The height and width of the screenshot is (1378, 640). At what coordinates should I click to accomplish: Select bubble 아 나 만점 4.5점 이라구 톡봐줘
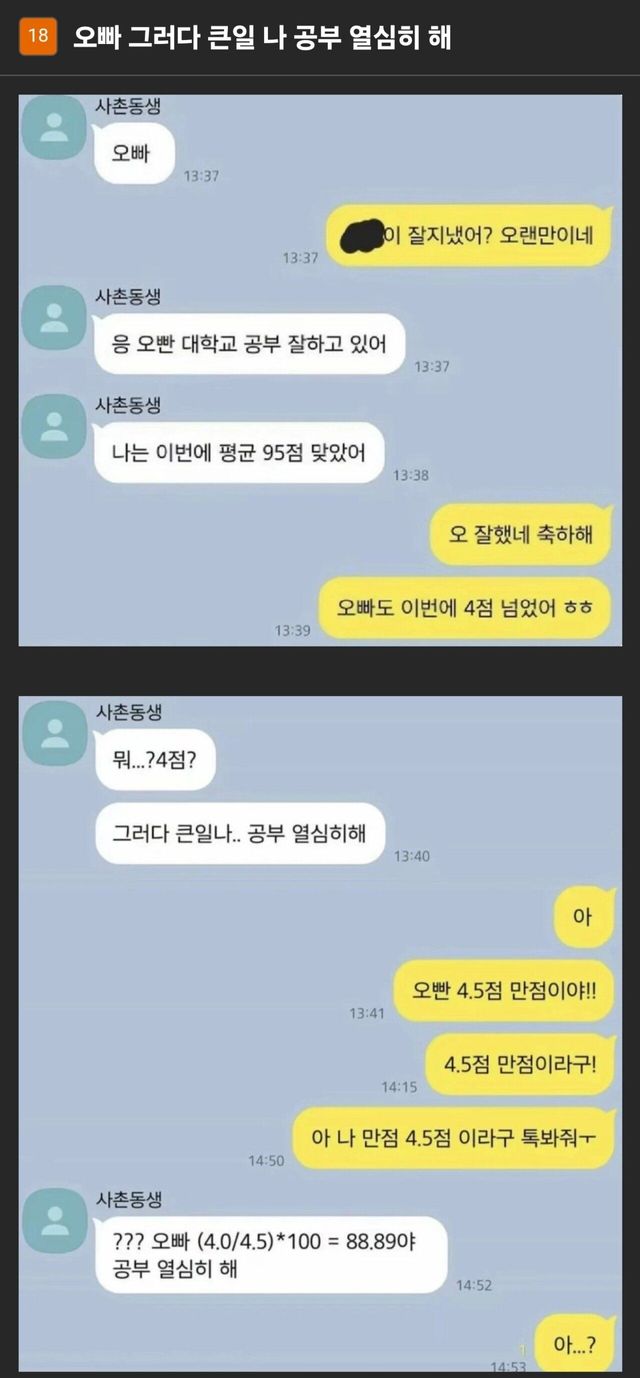click(453, 1138)
